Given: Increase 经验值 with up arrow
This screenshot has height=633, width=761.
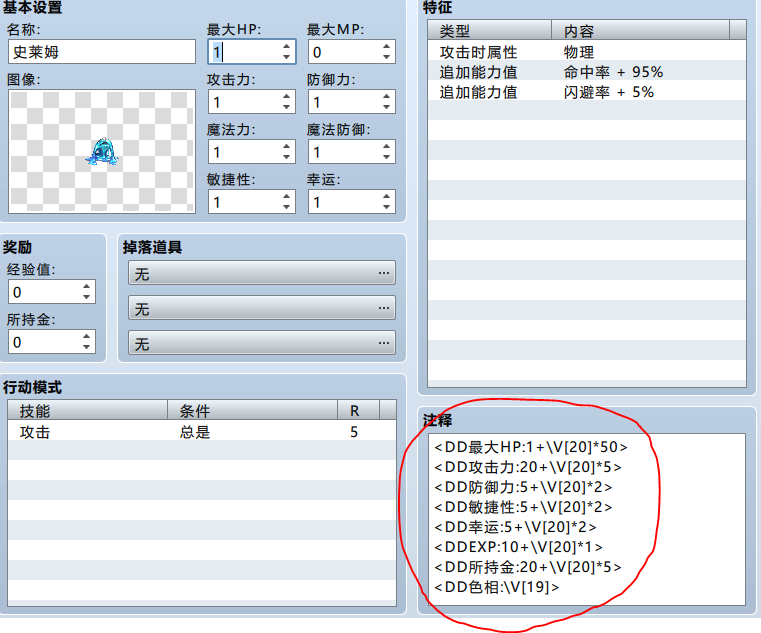Looking at the screenshot, I should click(x=86, y=286).
